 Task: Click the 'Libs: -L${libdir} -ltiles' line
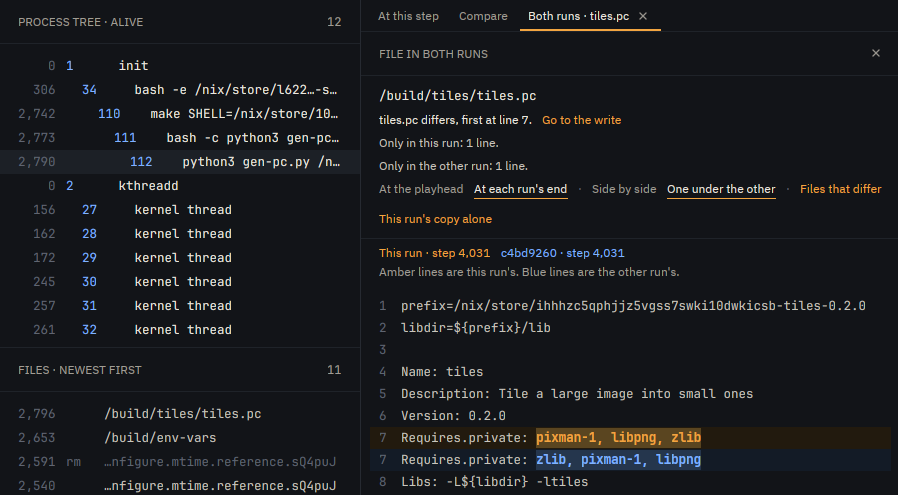click(x=630, y=481)
